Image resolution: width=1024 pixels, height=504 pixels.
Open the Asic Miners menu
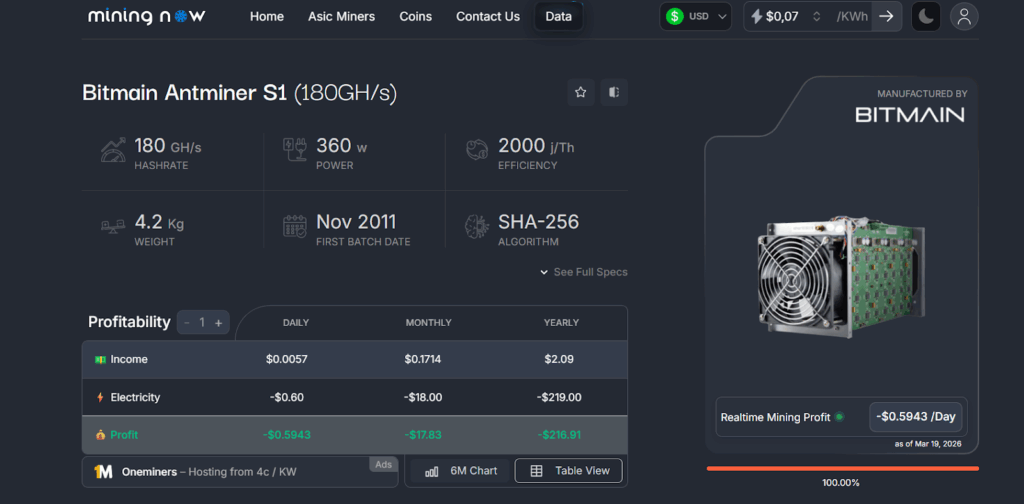[x=341, y=16]
